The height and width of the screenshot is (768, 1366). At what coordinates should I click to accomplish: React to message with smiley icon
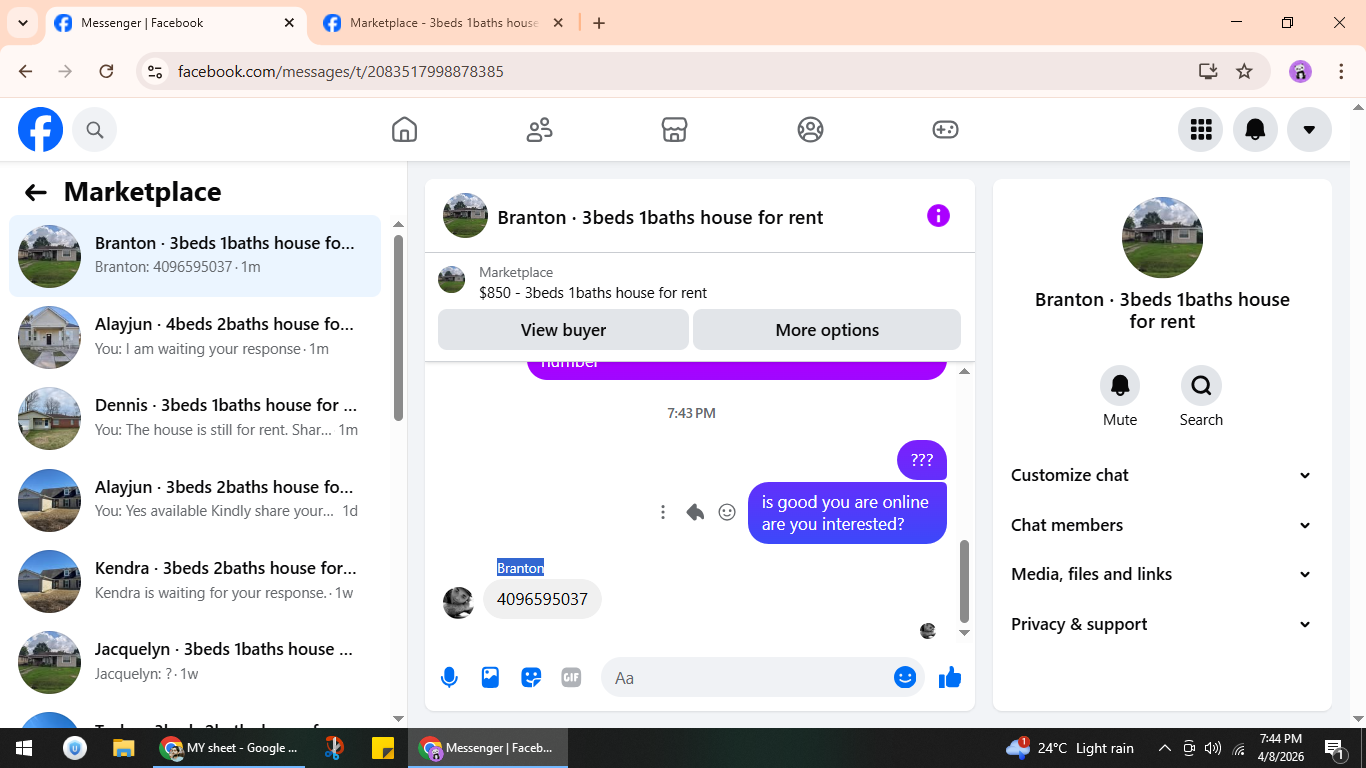(727, 512)
